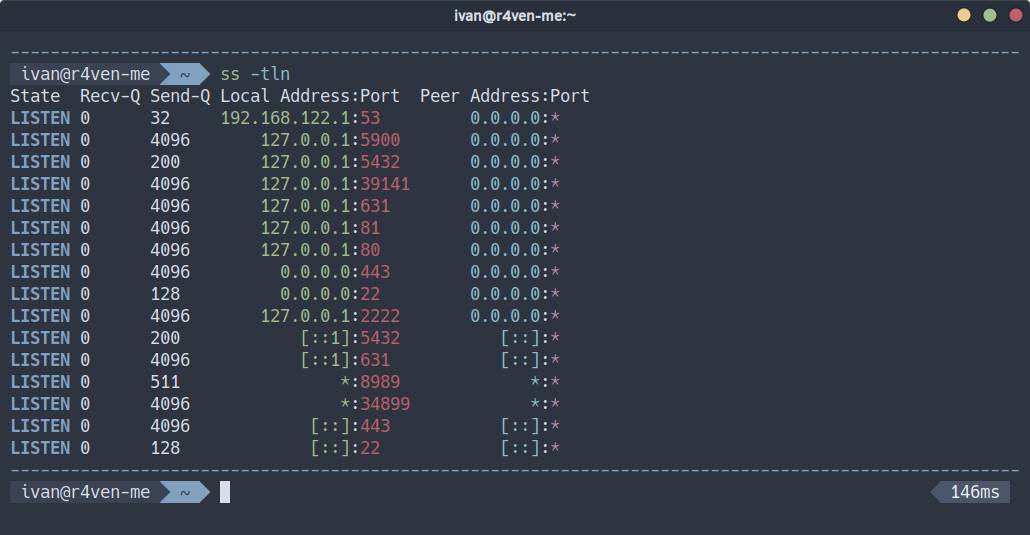This screenshot has height=535, width=1030.
Task: Click the 192.168.122.1:53 local address
Action: click(300, 118)
